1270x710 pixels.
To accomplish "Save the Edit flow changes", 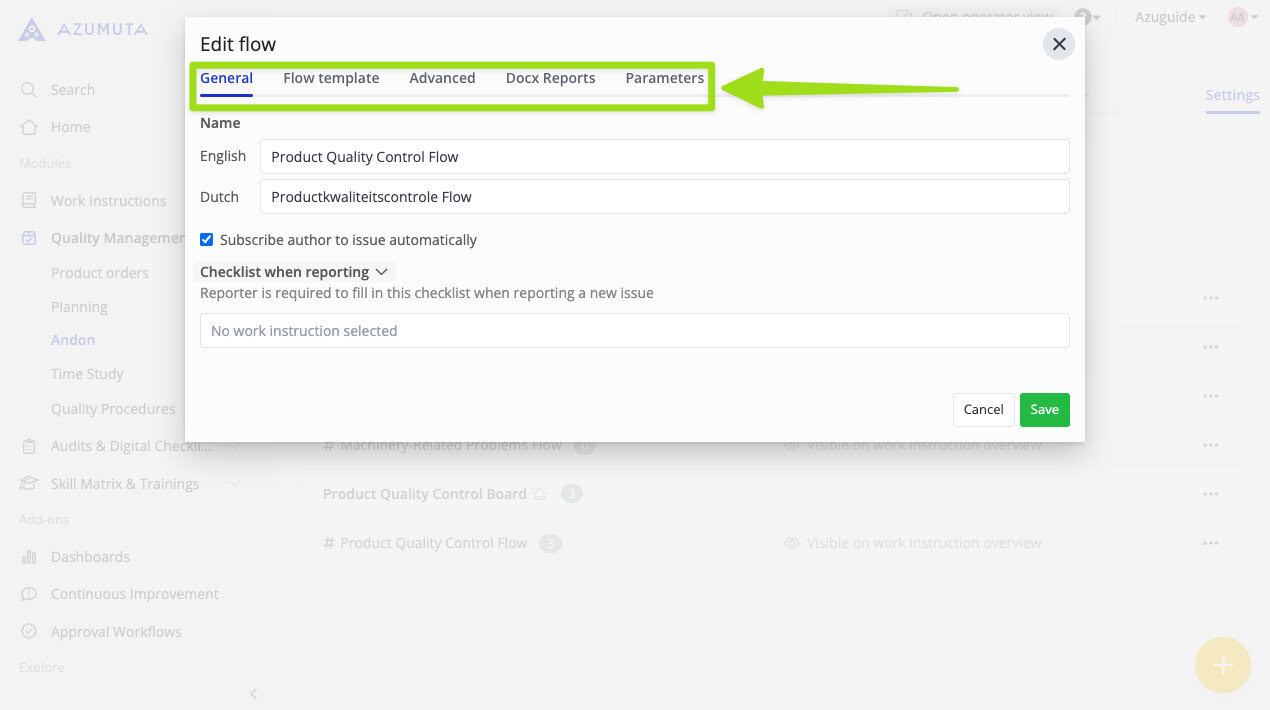I will coord(1044,409).
